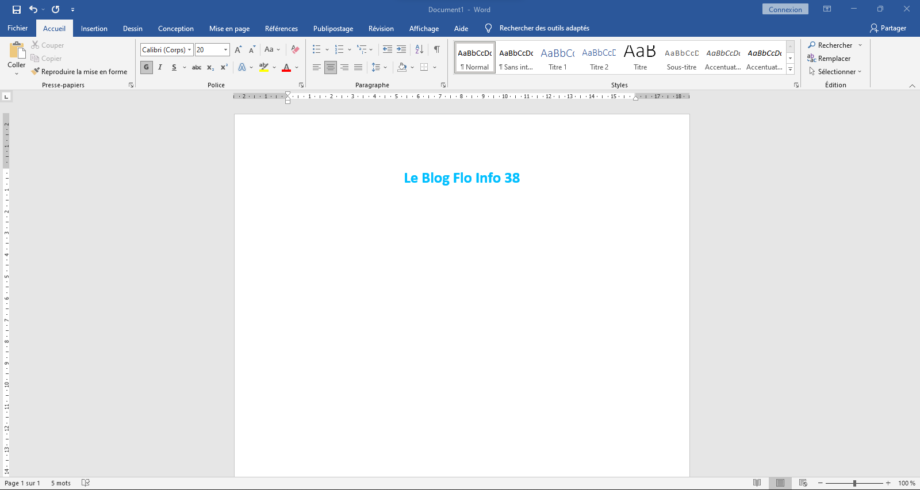Viewport: 920px width, 490px height.
Task: Open the line spacing options
Action: (378, 67)
